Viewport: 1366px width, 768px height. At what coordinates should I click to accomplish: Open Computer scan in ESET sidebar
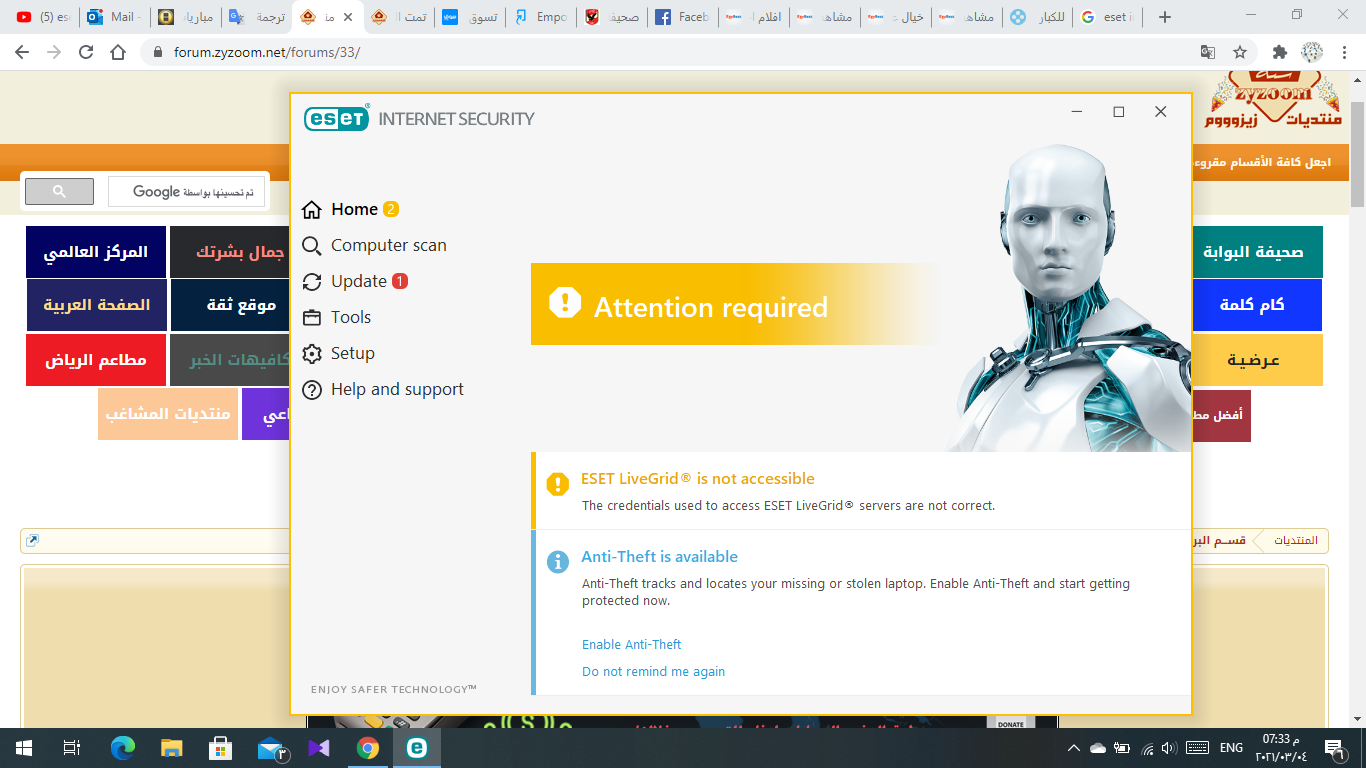click(374, 245)
